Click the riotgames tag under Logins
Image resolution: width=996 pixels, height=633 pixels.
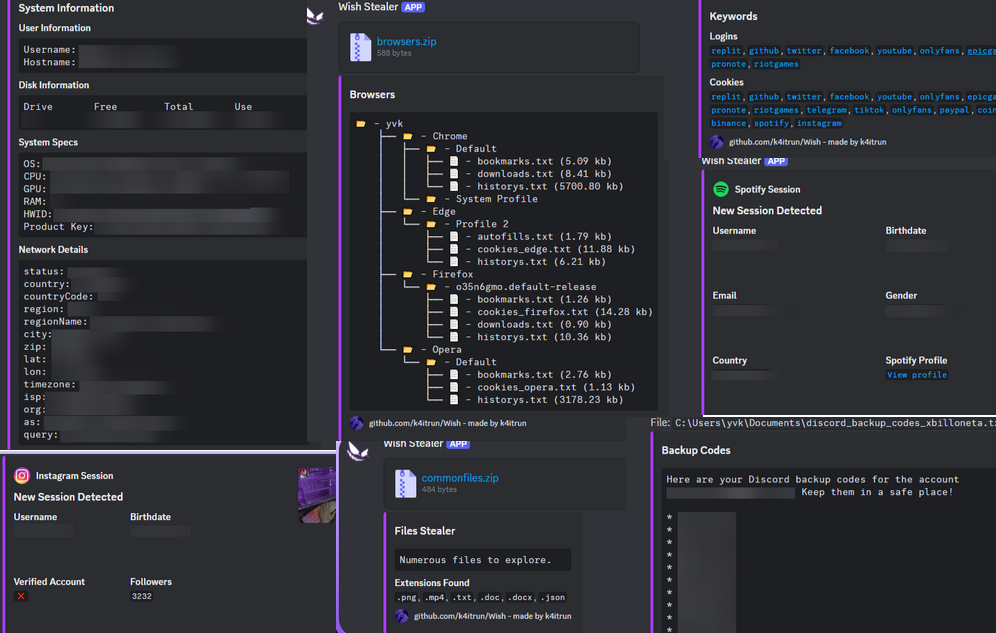point(776,64)
